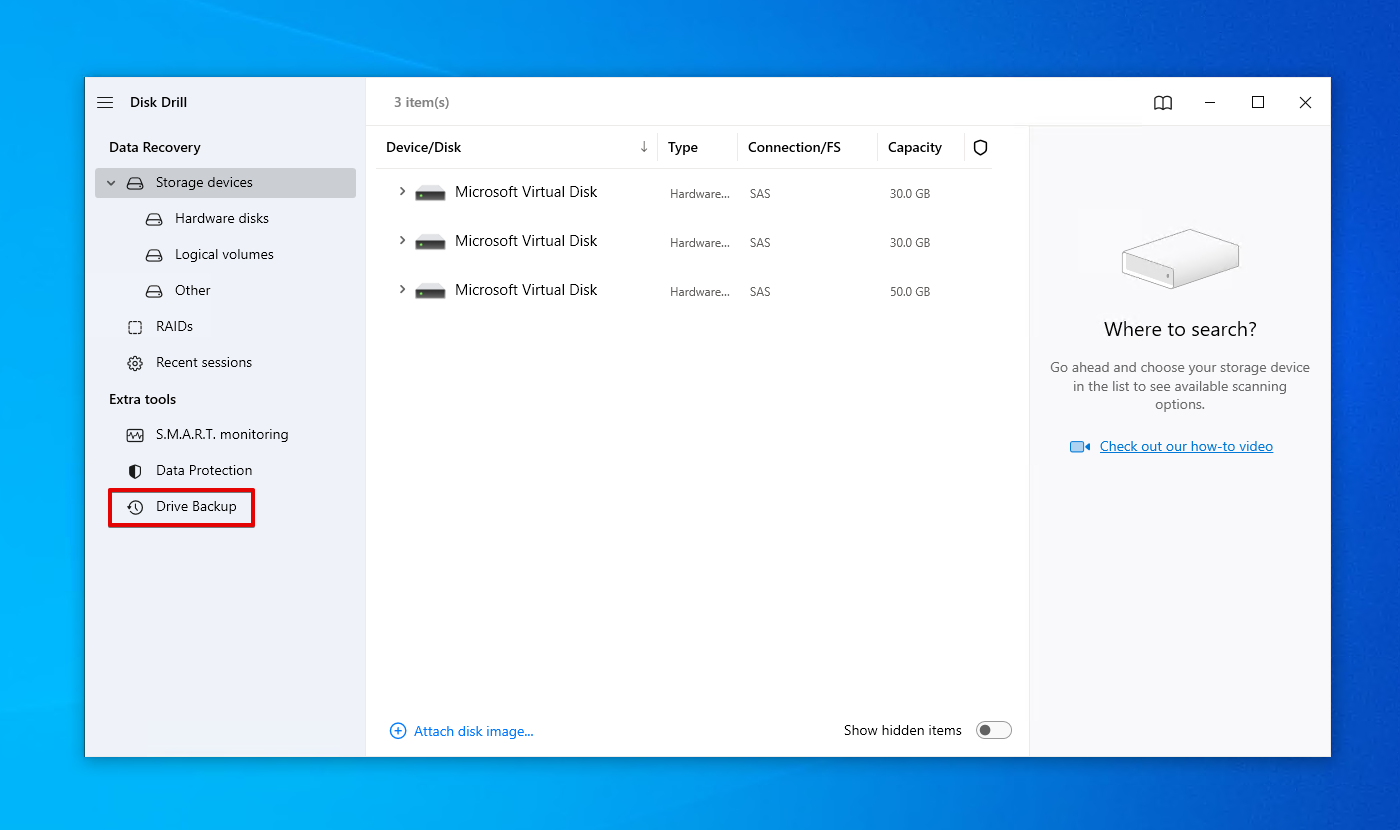Image resolution: width=1400 pixels, height=830 pixels.
Task: Click Attach disk image link
Action: pyautogui.click(x=474, y=731)
